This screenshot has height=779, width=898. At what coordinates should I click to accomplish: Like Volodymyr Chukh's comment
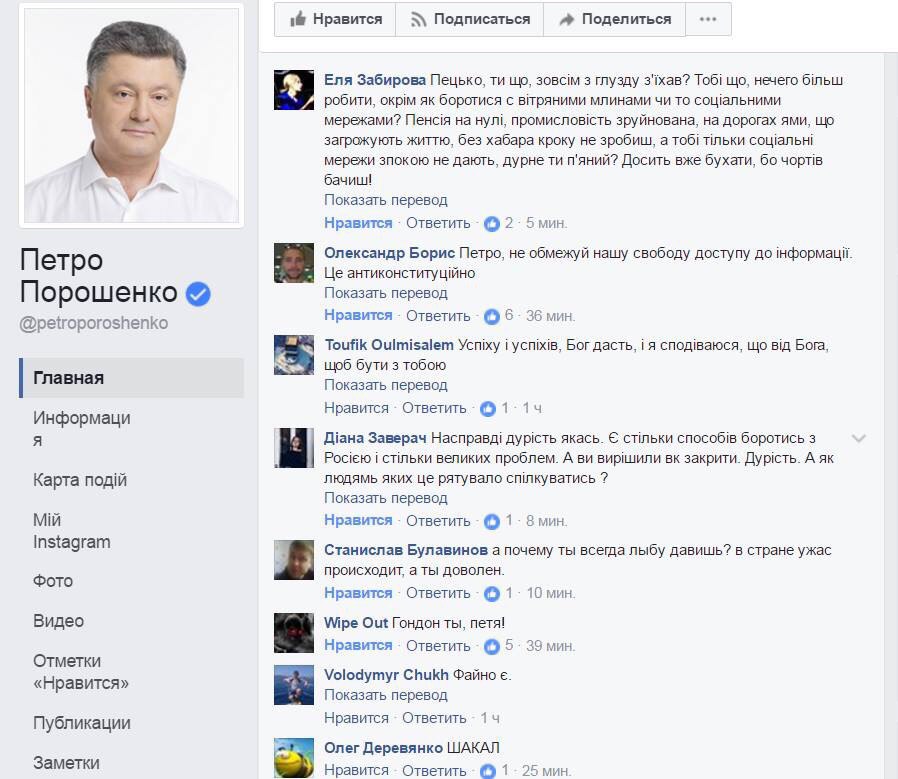tap(356, 718)
